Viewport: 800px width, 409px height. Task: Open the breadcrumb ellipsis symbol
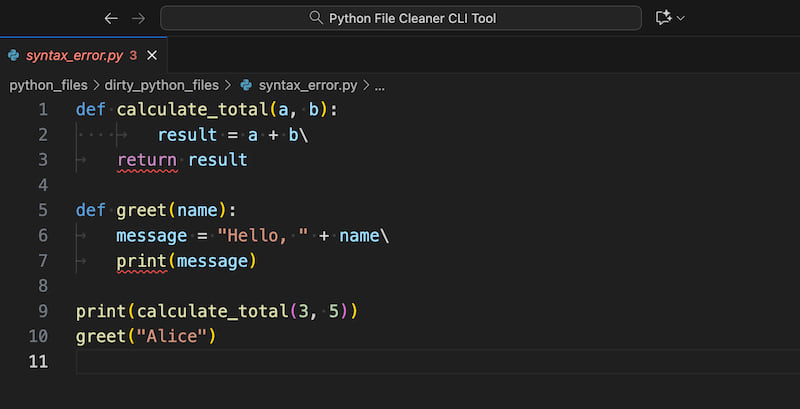pyautogui.click(x=380, y=86)
